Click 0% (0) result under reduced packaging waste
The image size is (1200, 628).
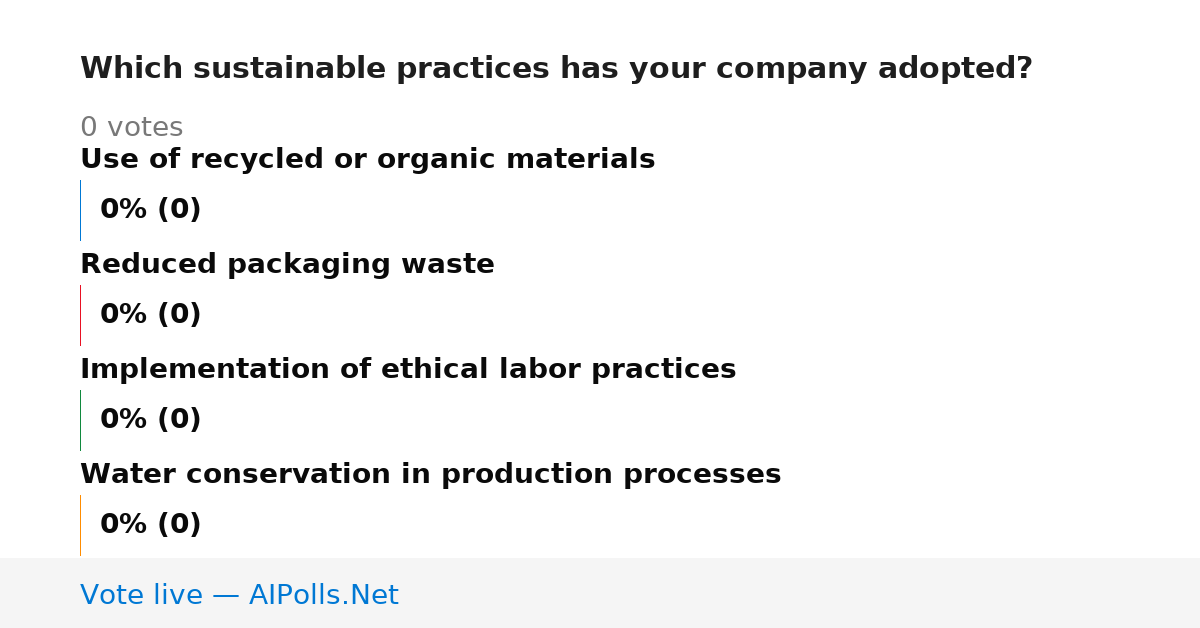click(x=150, y=315)
